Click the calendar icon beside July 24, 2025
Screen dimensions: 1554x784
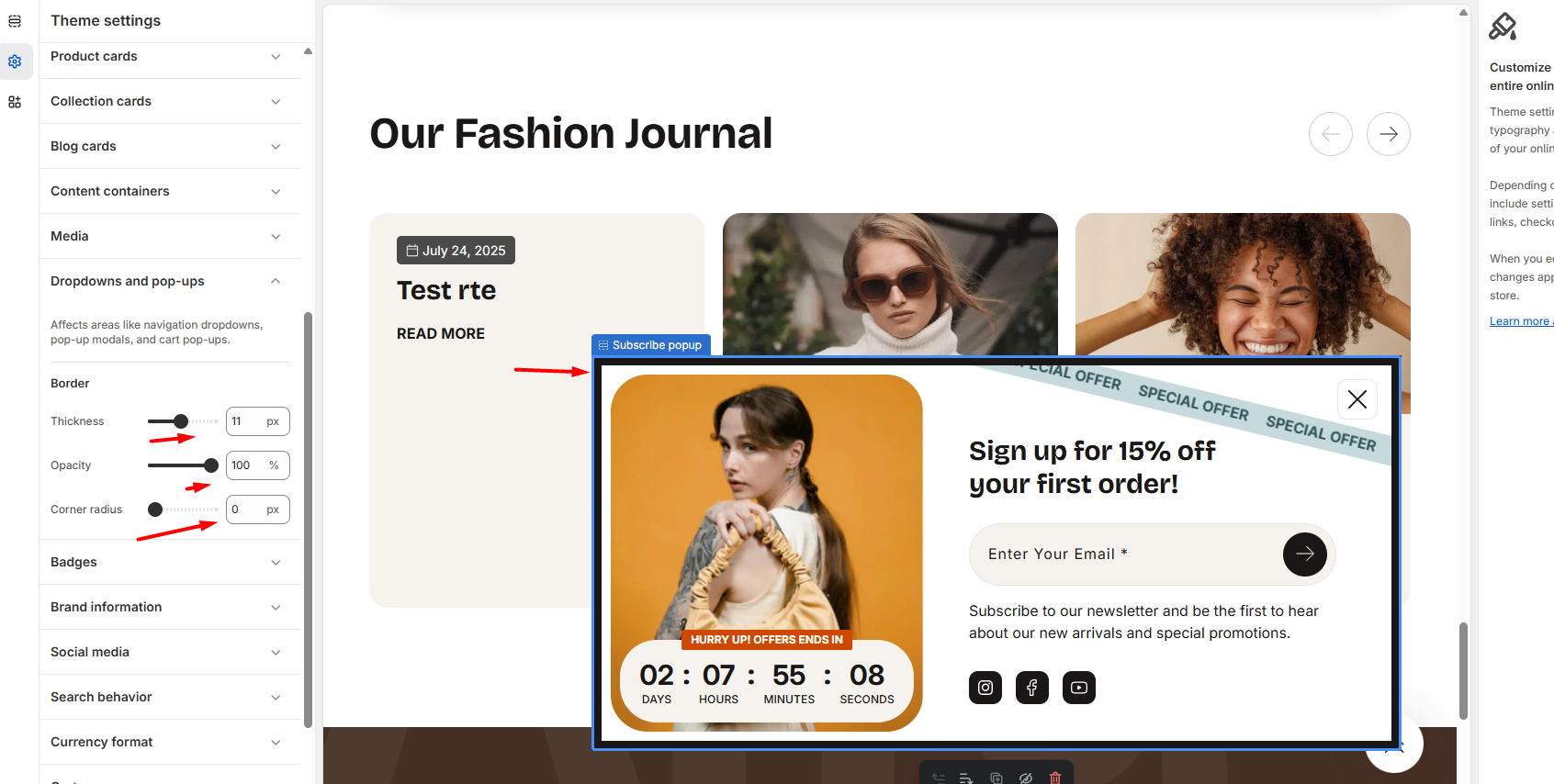412,251
